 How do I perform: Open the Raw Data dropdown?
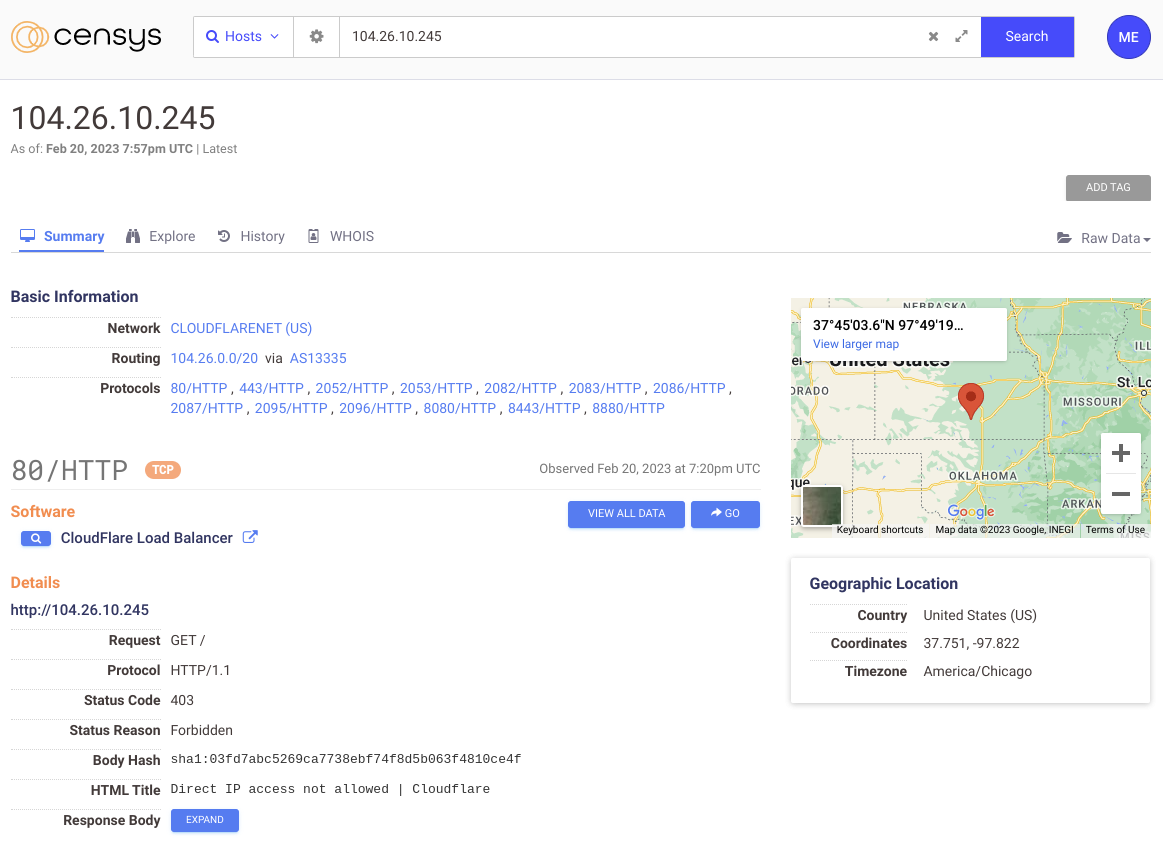click(1103, 238)
